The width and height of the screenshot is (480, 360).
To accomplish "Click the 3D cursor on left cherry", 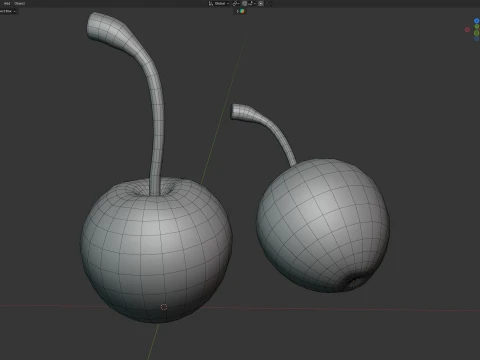I will click(x=164, y=307).
